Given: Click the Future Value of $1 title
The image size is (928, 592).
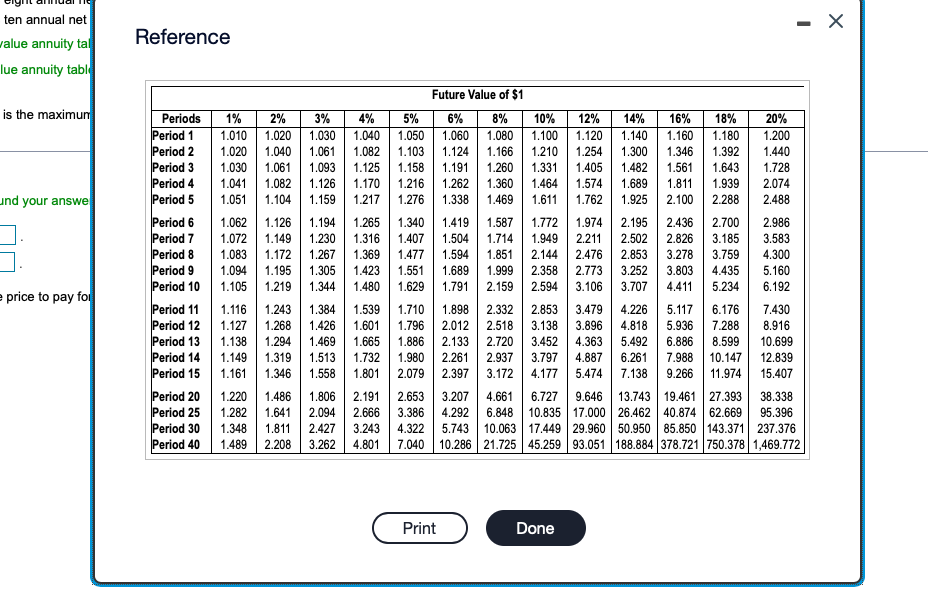Looking at the screenshot, I should 477,97.
